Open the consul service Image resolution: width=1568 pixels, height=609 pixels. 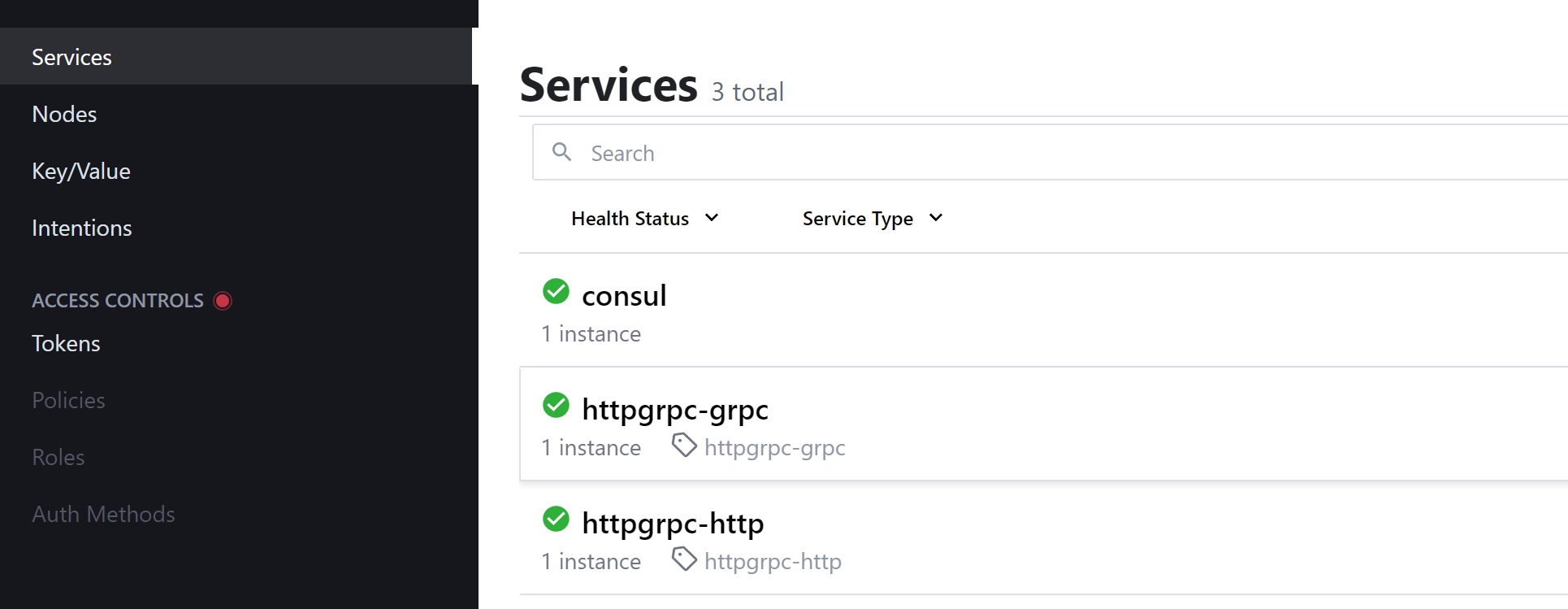click(x=624, y=295)
